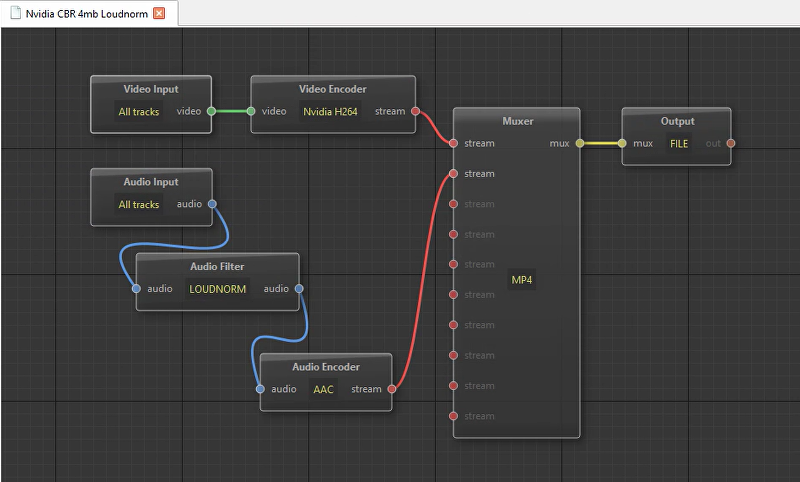The height and width of the screenshot is (482, 800).
Task: Click the Video Input green video output port
Action: 211,111
